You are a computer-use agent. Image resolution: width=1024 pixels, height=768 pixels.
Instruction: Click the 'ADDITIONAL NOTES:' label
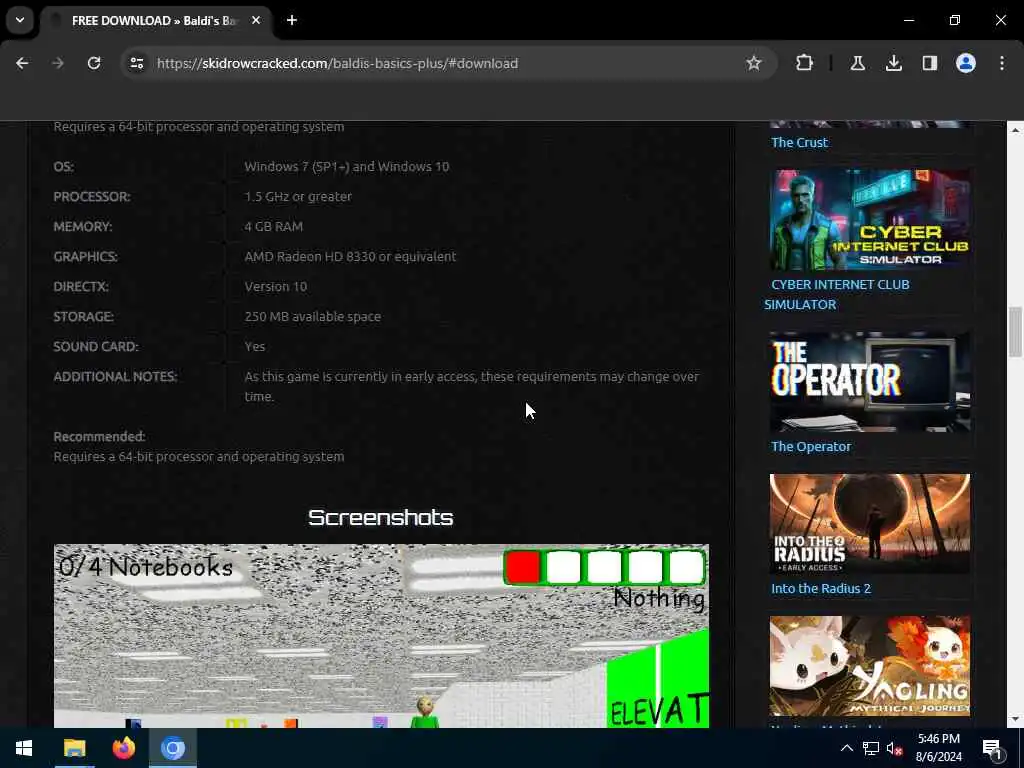click(x=115, y=377)
